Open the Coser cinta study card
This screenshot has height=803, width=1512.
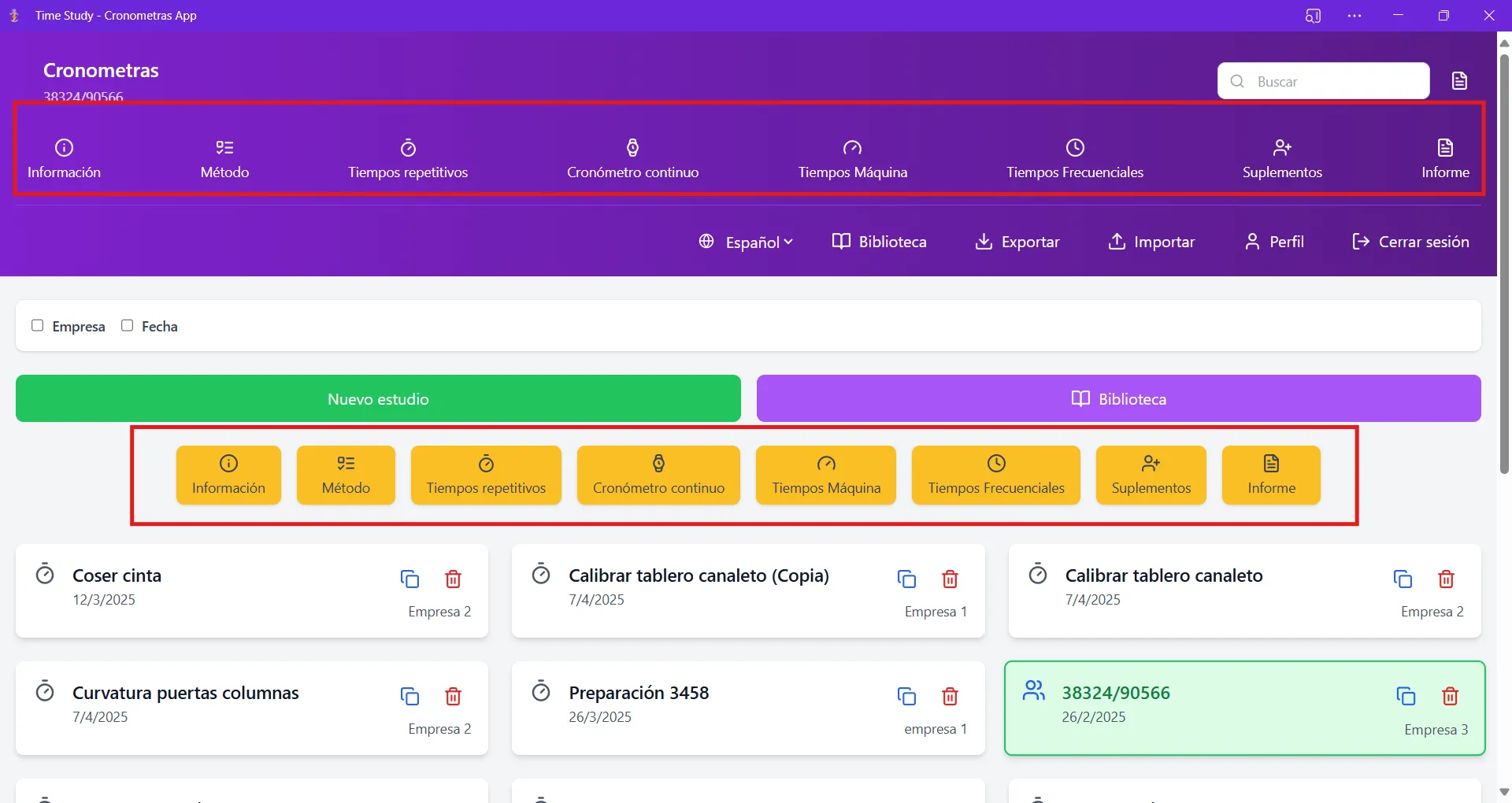coord(252,590)
